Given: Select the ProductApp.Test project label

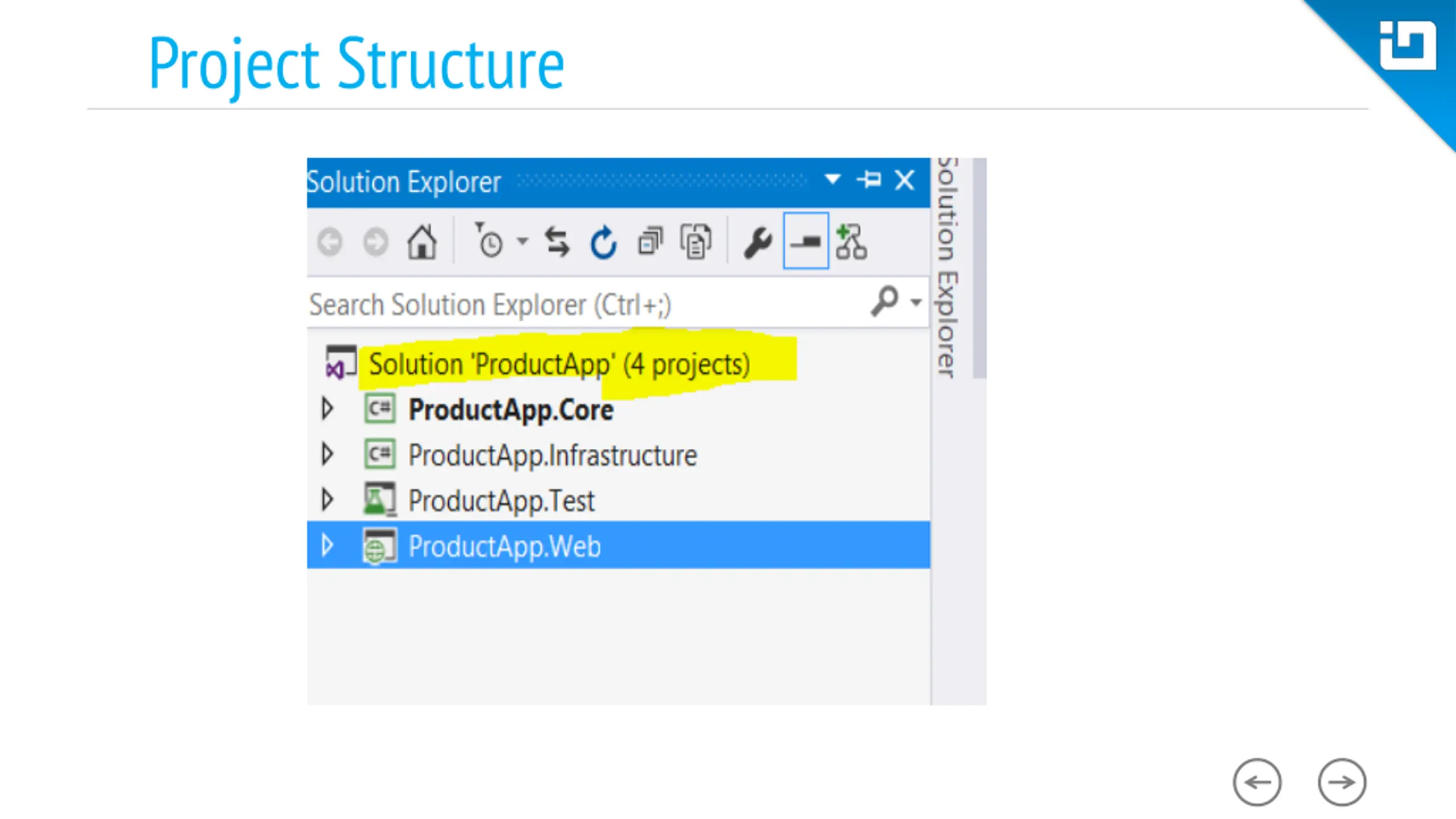Looking at the screenshot, I should (501, 502).
